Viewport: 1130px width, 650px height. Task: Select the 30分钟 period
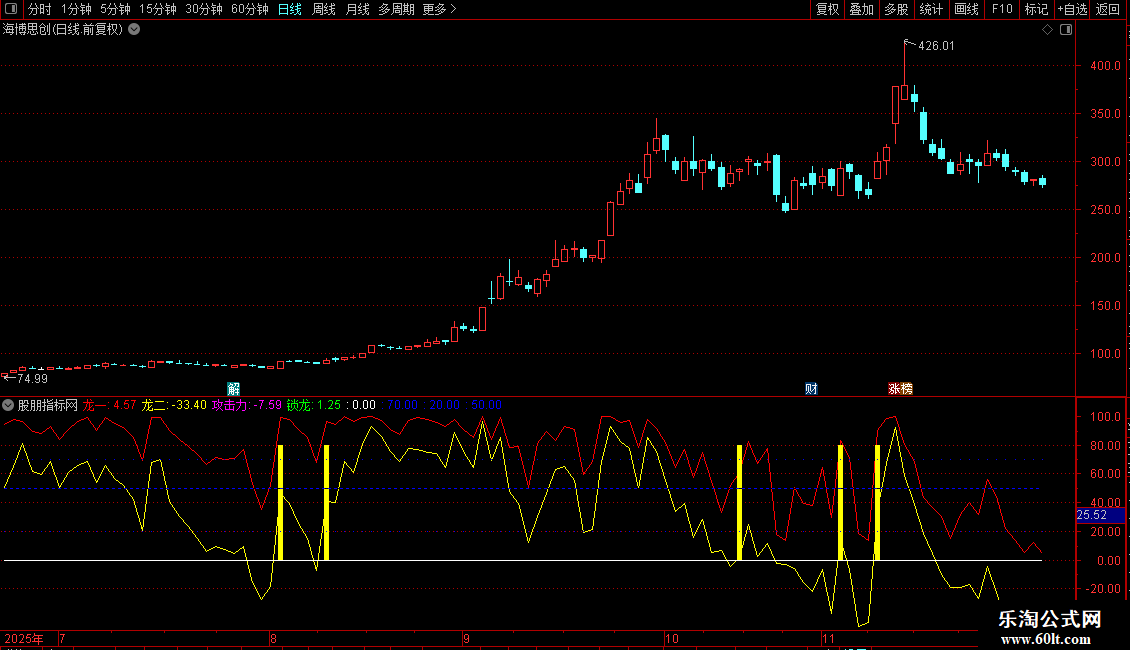click(203, 9)
